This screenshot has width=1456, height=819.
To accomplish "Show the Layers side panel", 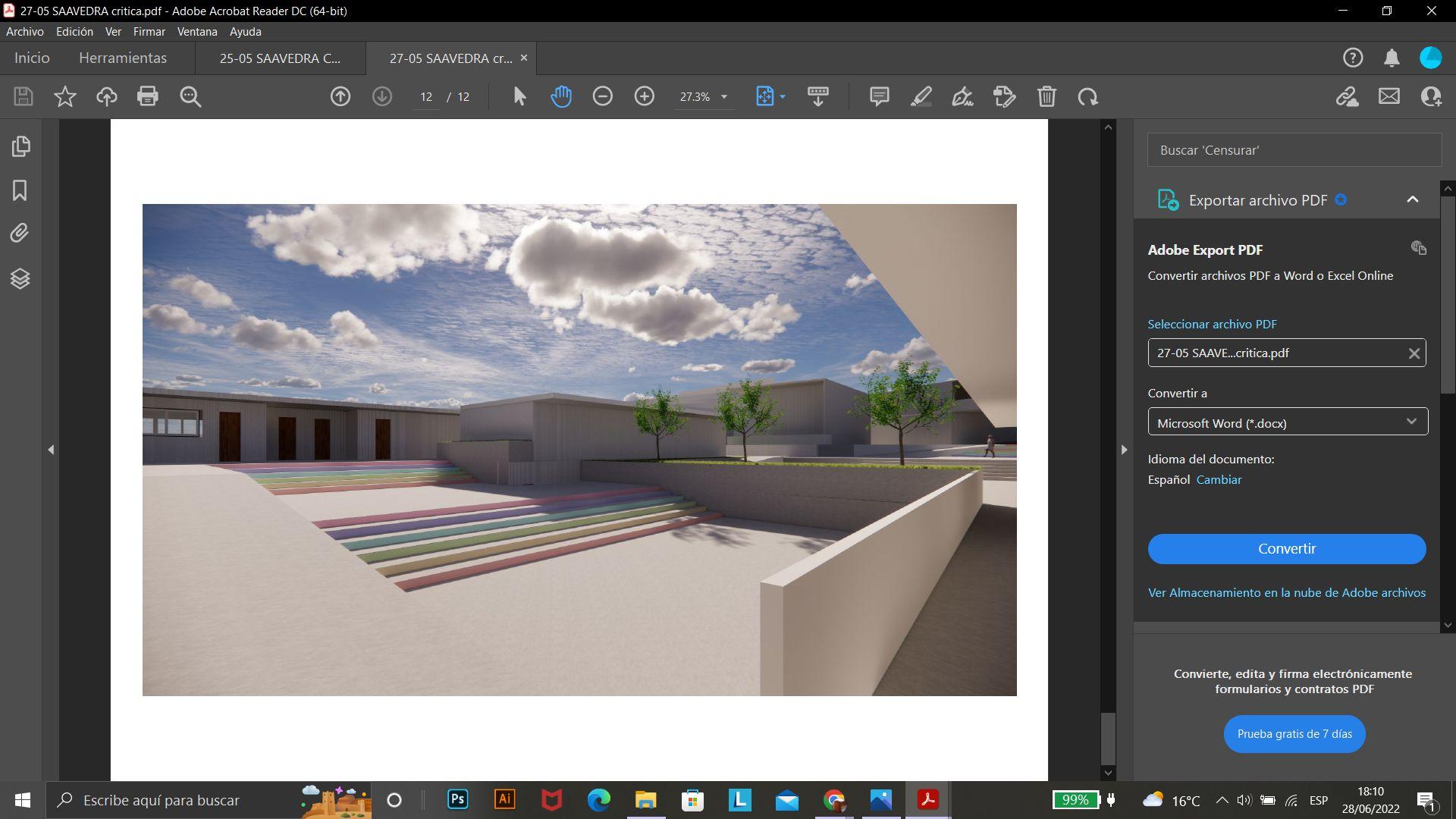I will [20, 278].
